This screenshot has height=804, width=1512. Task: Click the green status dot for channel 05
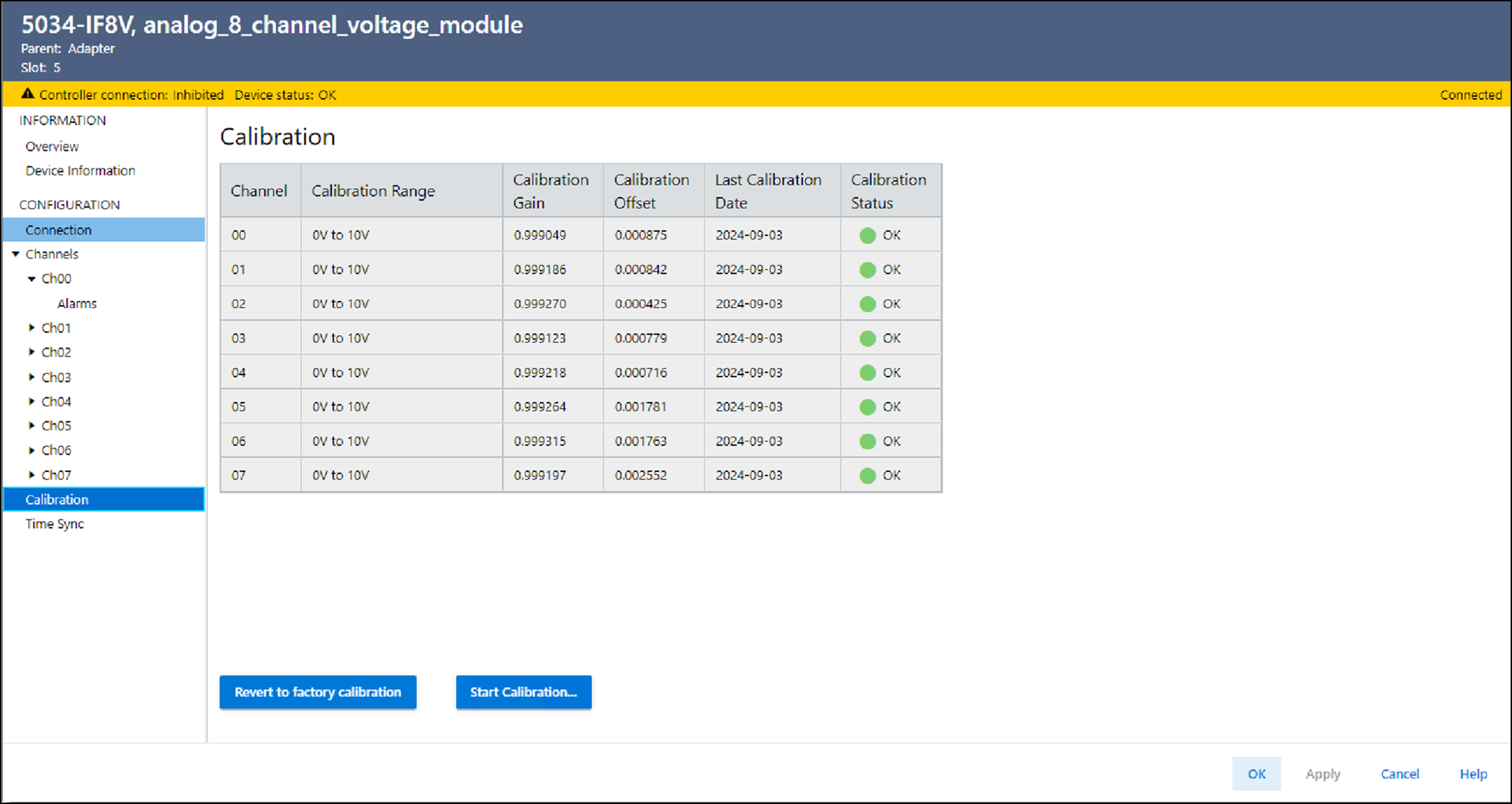point(867,407)
